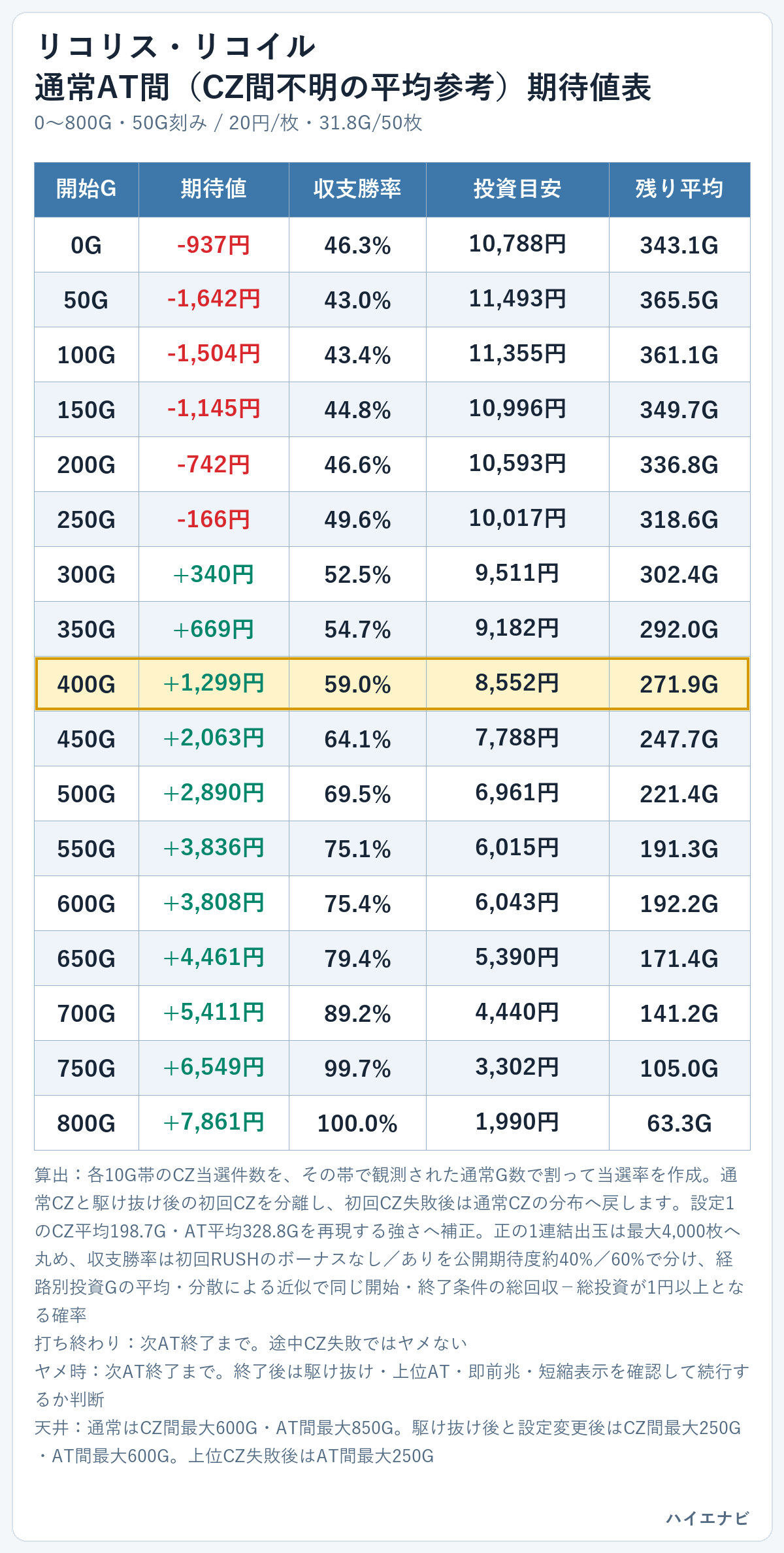Select the 105.0G remaining average cell
This screenshot has width=784, height=1553.
(x=679, y=1068)
